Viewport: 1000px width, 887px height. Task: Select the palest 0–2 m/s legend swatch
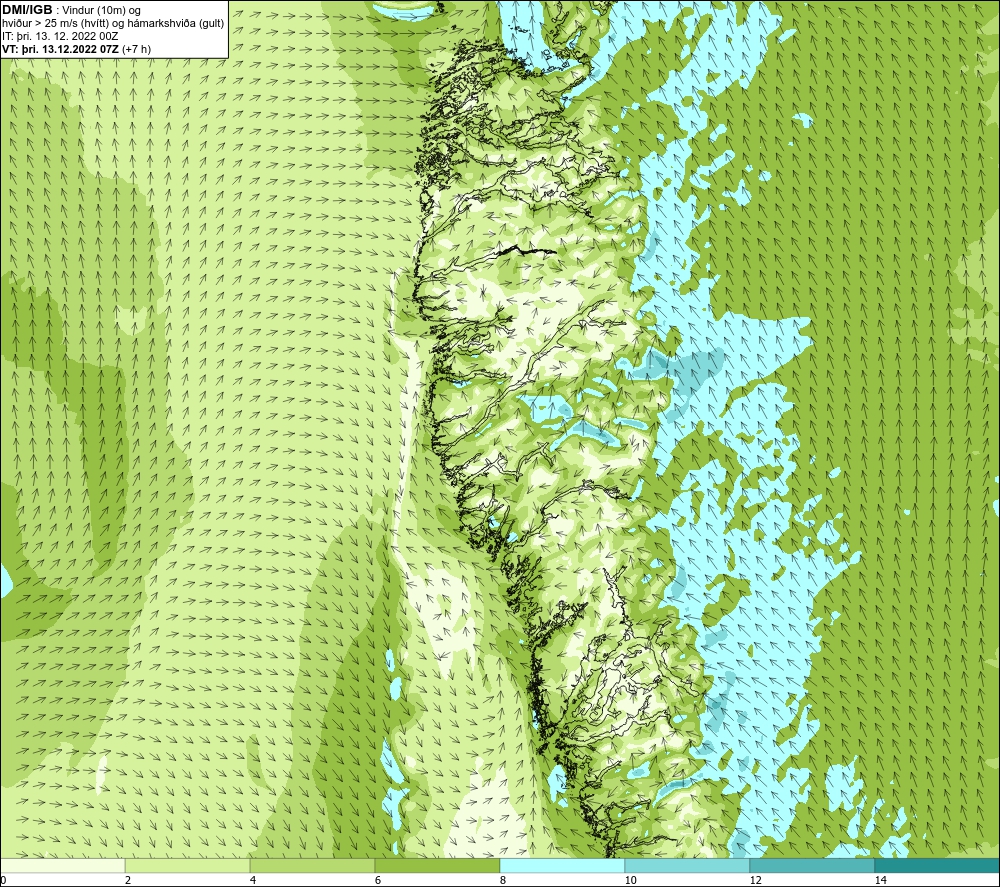click(x=62, y=865)
